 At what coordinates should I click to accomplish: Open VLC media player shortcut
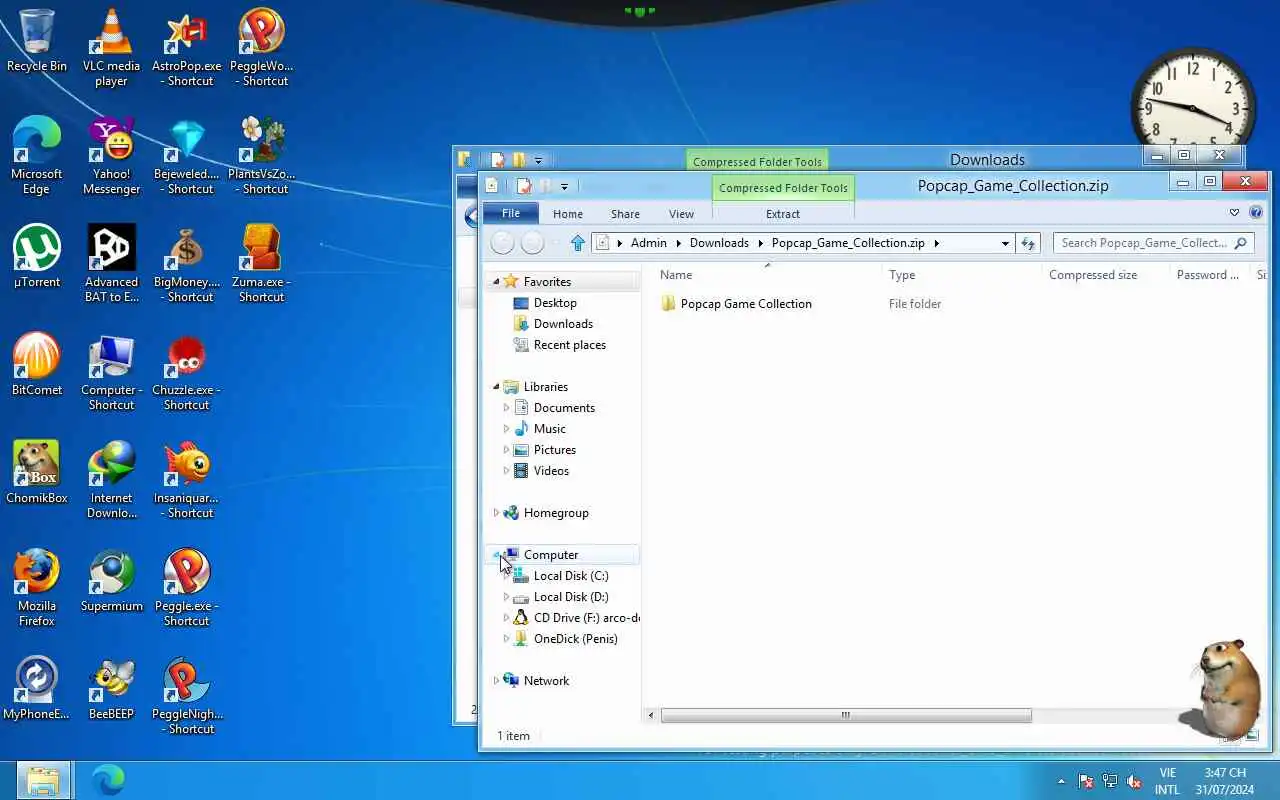click(111, 48)
